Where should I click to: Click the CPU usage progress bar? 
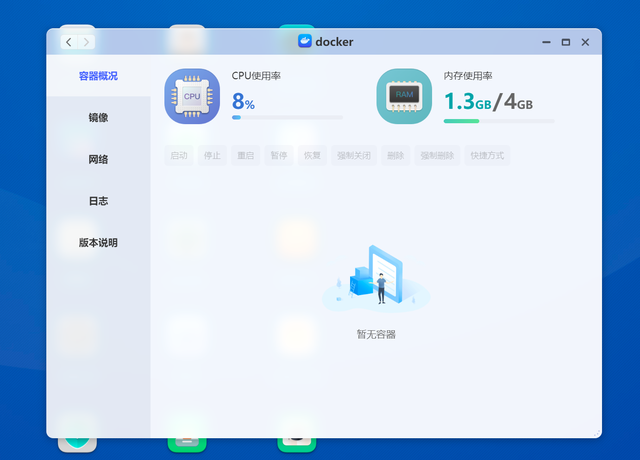(287, 118)
